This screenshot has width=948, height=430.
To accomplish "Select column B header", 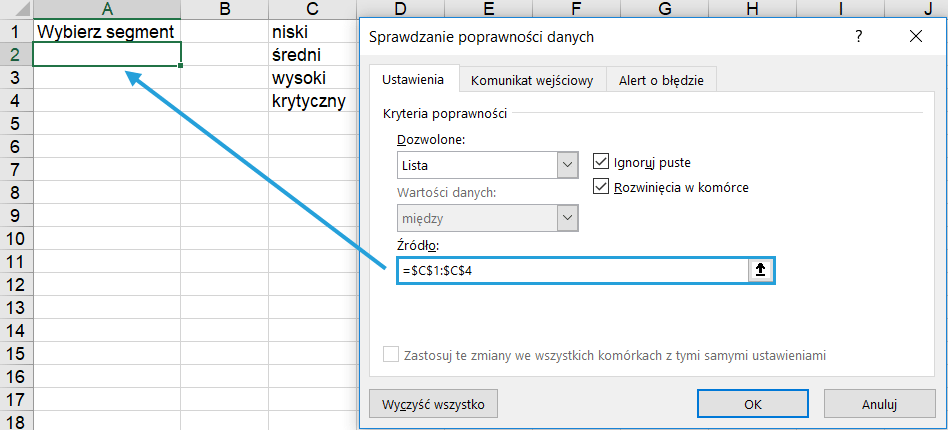I will tap(224, 9).
